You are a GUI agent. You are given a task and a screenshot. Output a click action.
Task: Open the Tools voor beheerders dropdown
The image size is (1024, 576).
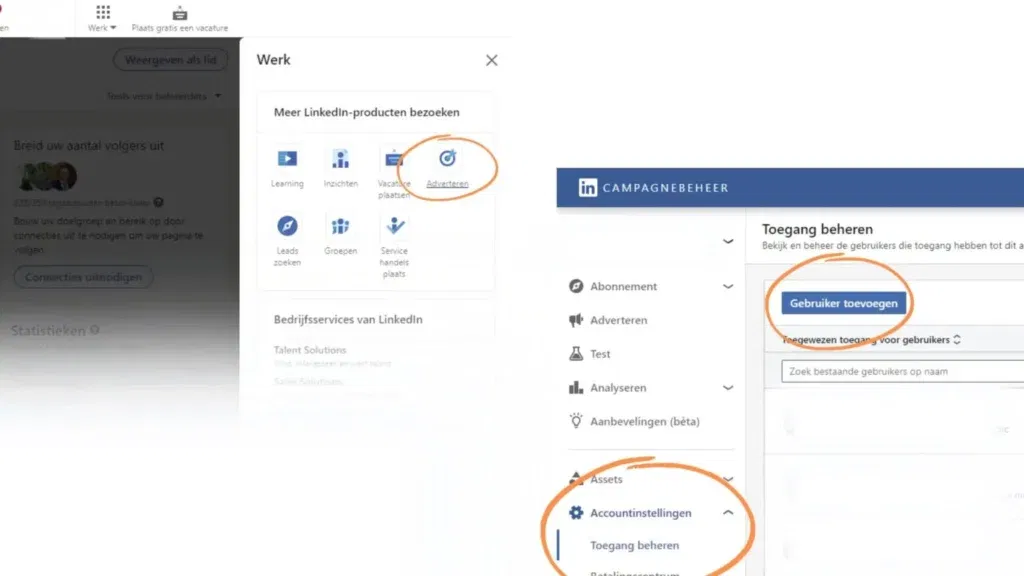point(164,96)
